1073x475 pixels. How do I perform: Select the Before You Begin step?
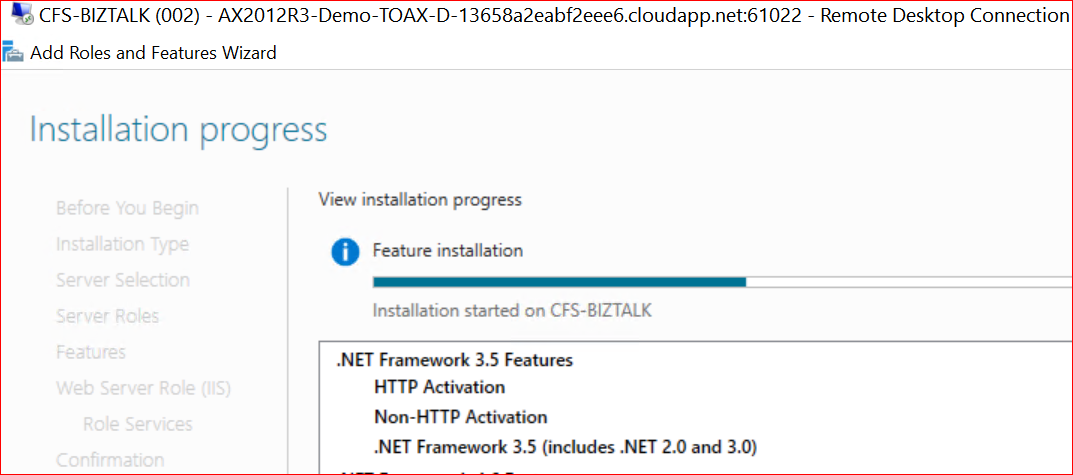(x=127, y=208)
